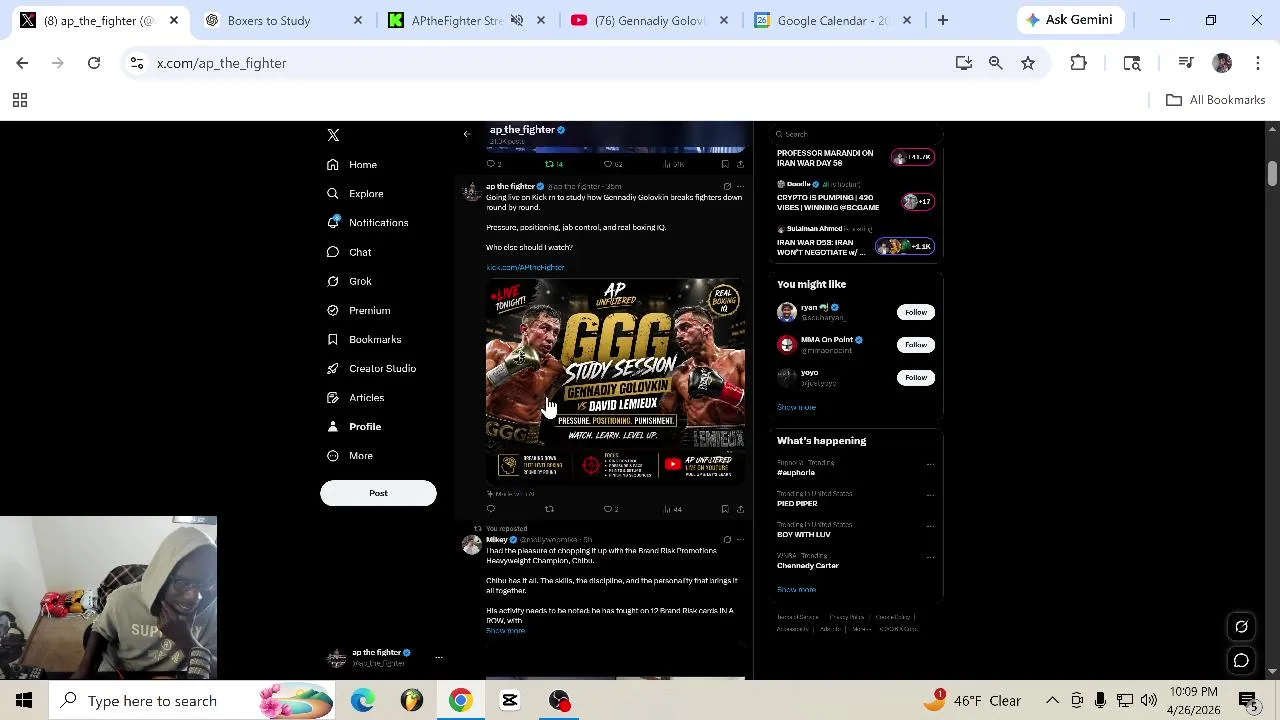
Task: Follow ryan in You might like
Action: (916, 312)
